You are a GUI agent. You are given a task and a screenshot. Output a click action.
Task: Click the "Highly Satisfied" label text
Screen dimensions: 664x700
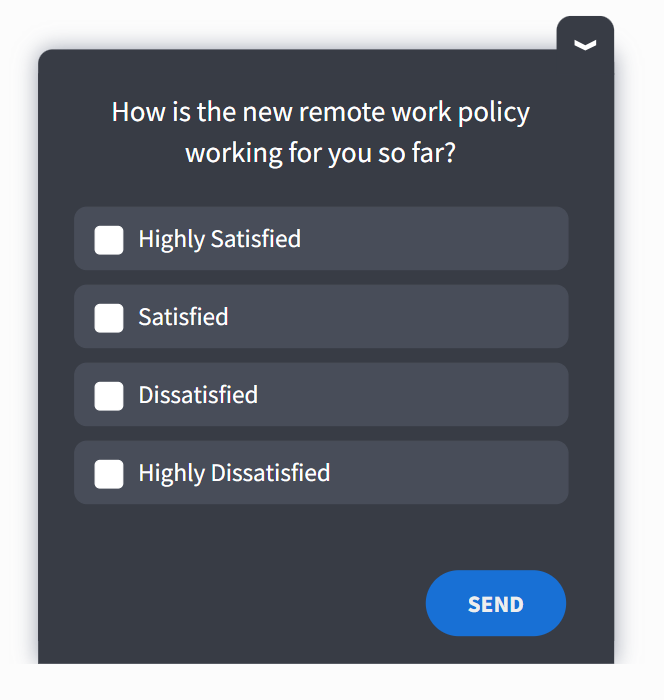[219, 240]
